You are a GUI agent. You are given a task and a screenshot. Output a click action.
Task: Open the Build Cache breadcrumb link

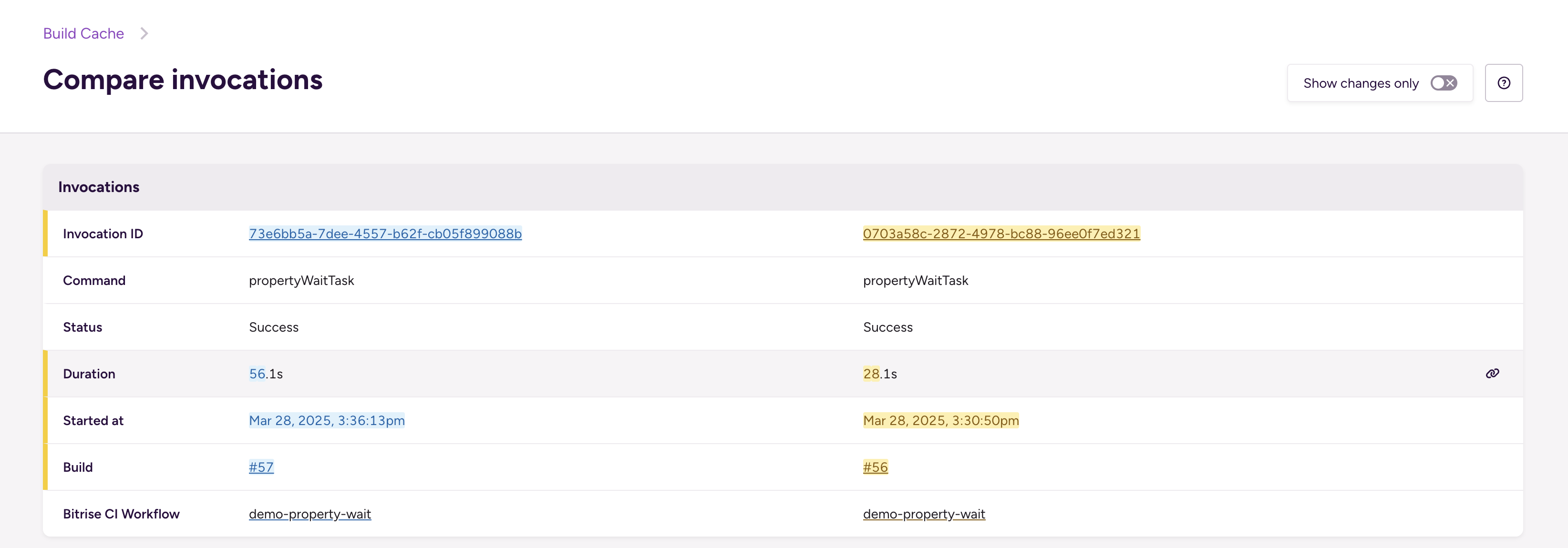[83, 33]
